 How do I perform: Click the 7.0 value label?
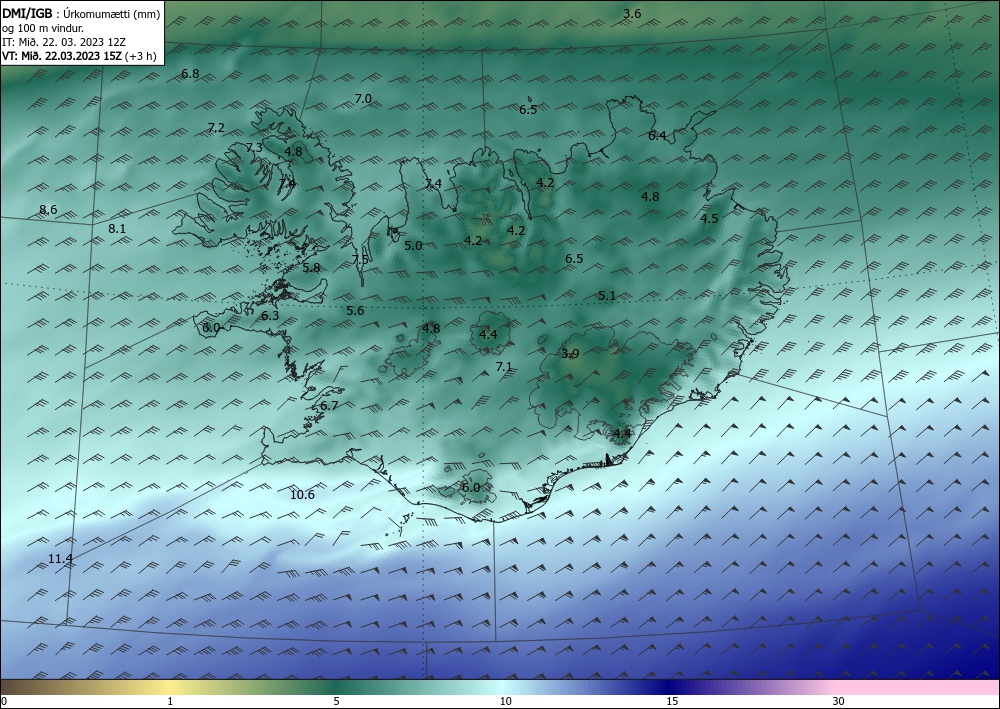pos(363,99)
